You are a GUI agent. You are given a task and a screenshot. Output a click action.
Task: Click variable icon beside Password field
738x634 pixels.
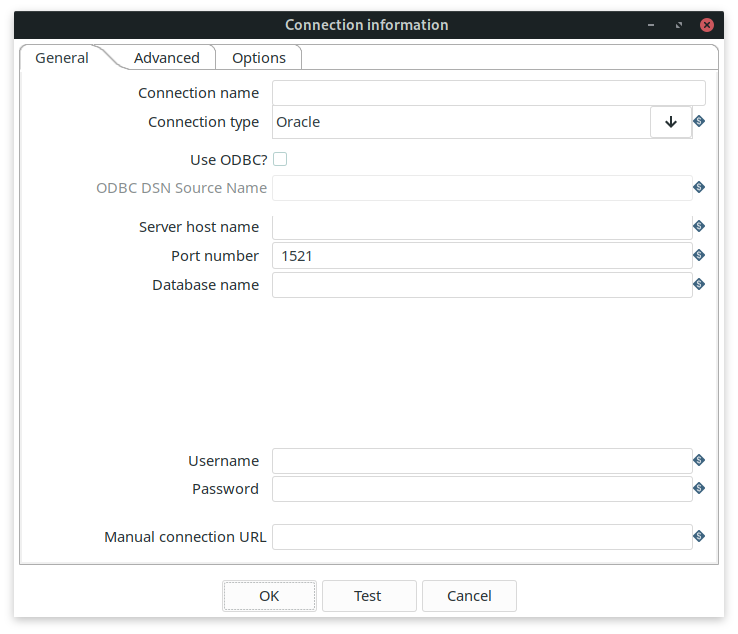(699, 489)
